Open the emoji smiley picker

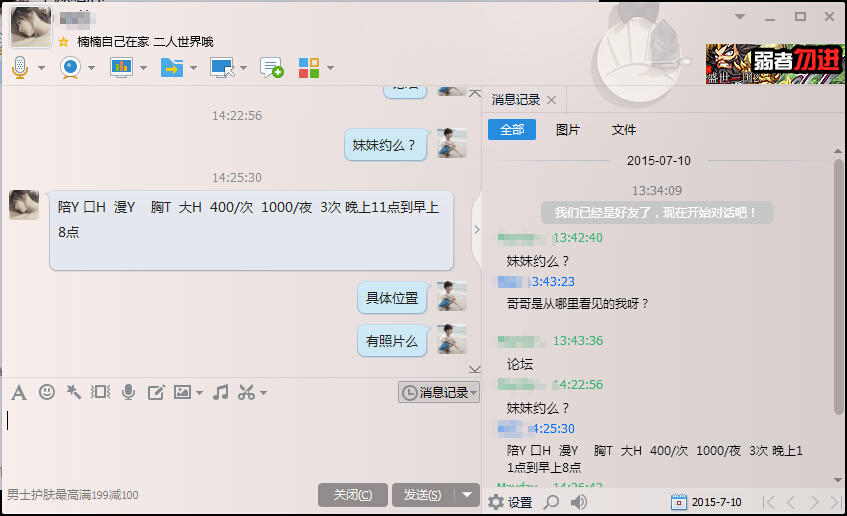coord(47,392)
